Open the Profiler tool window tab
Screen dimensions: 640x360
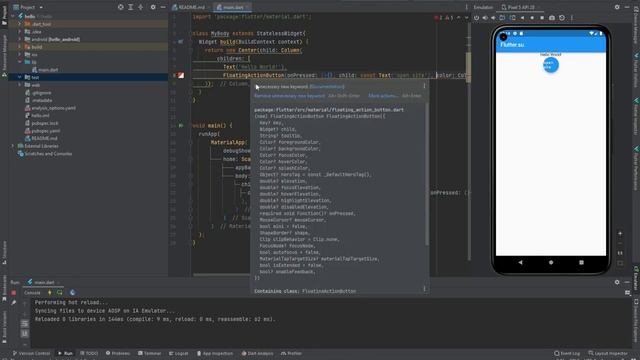(x=291, y=353)
